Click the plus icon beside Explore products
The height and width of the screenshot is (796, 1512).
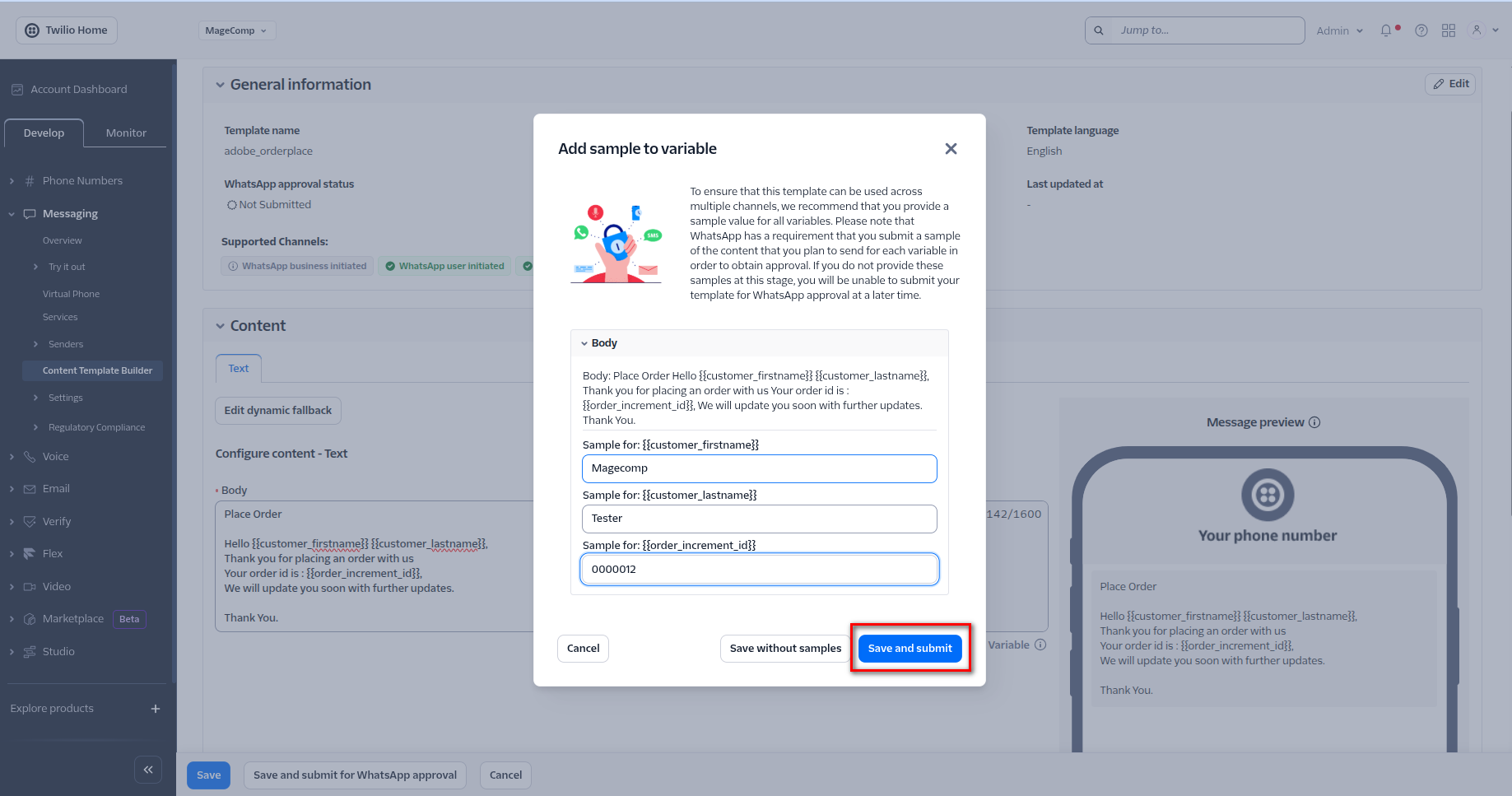point(156,709)
